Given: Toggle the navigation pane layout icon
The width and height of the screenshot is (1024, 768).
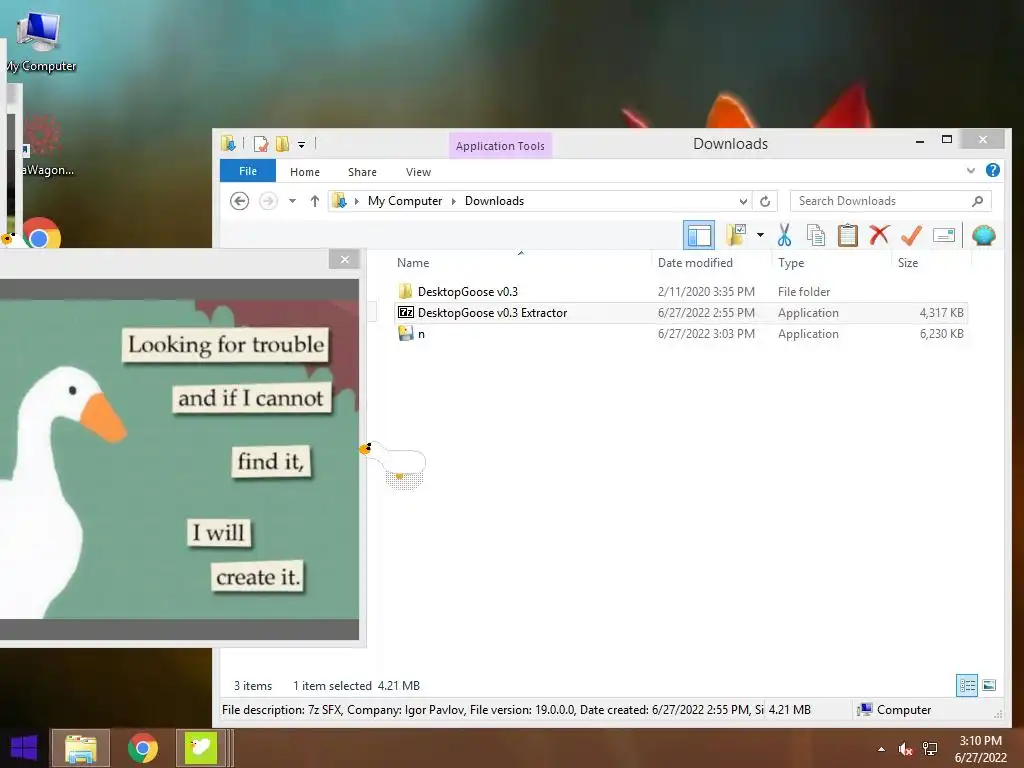Looking at the screenshot, I should pyautogui.click(x=699, y=235).
